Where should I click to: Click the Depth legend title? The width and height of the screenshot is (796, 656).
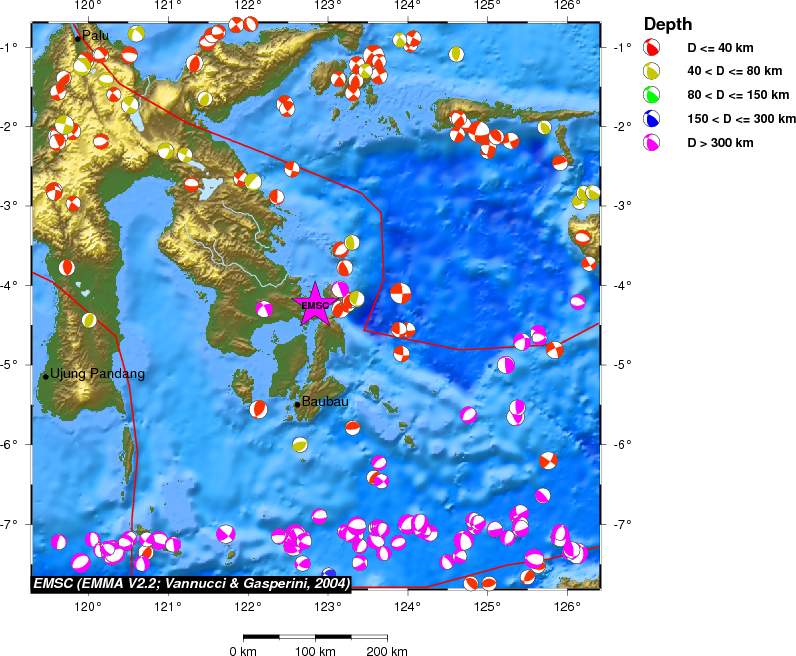pyautogui.click(x=666, y=24)
